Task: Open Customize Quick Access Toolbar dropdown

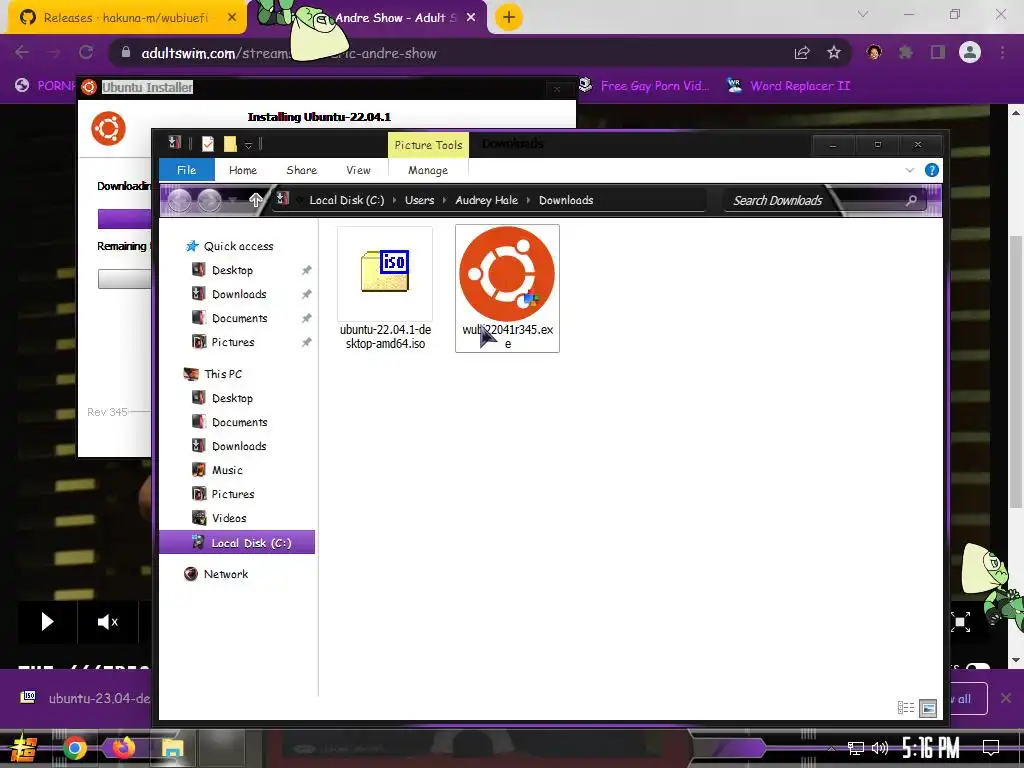Action: click(x=248, y=145)
